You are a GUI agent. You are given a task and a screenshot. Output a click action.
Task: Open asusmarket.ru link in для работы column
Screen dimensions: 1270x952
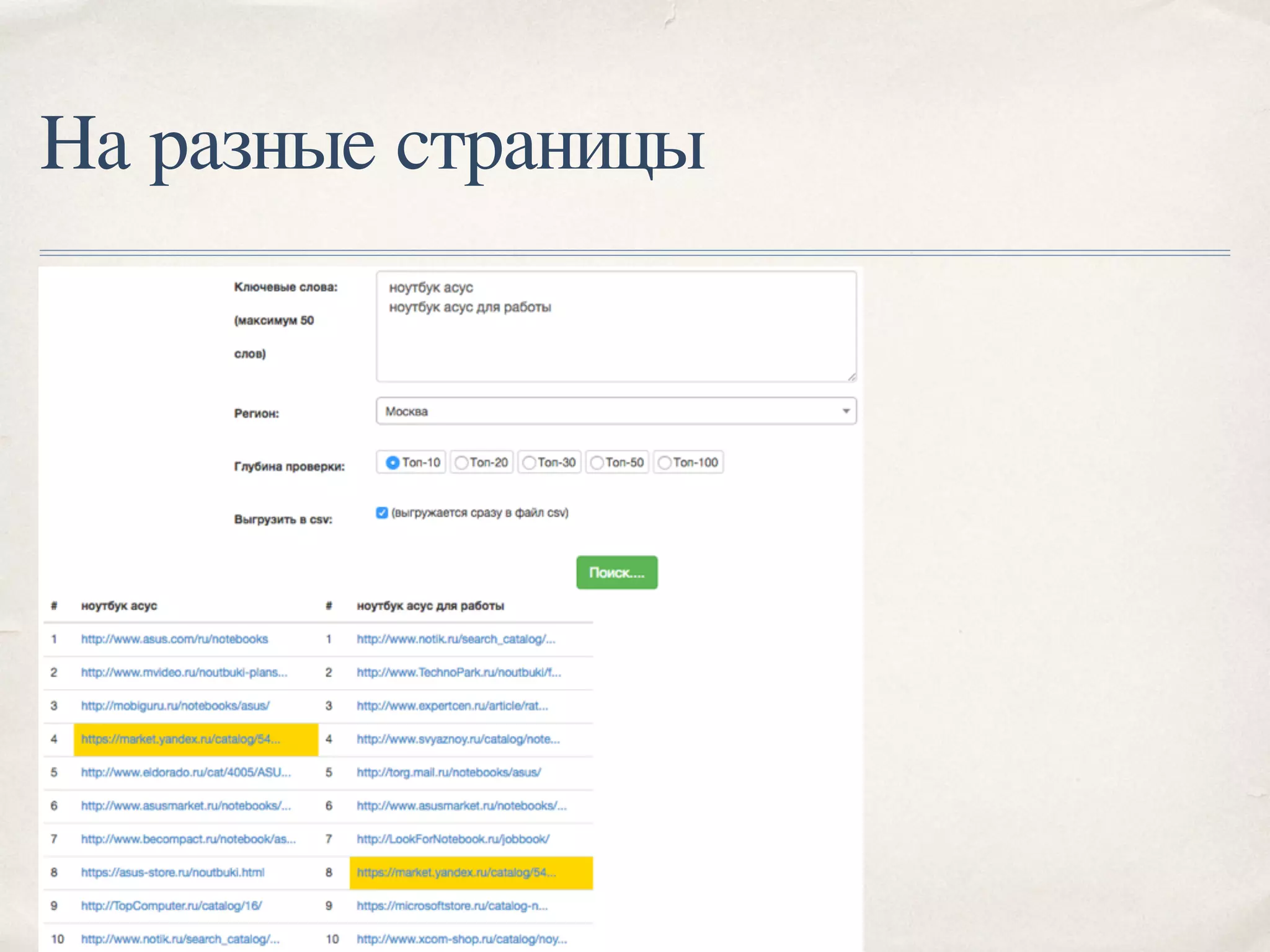461,806
